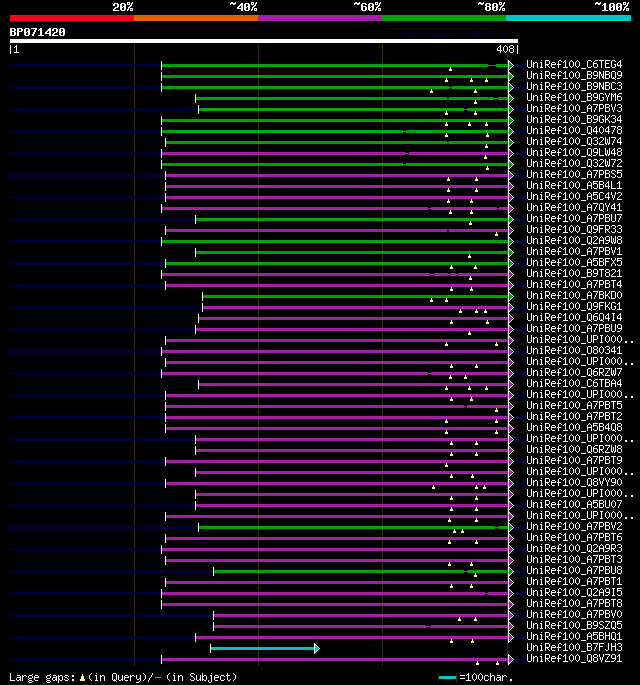
Task: Select the BP071420 query name
Action: (x=38, y=32)
